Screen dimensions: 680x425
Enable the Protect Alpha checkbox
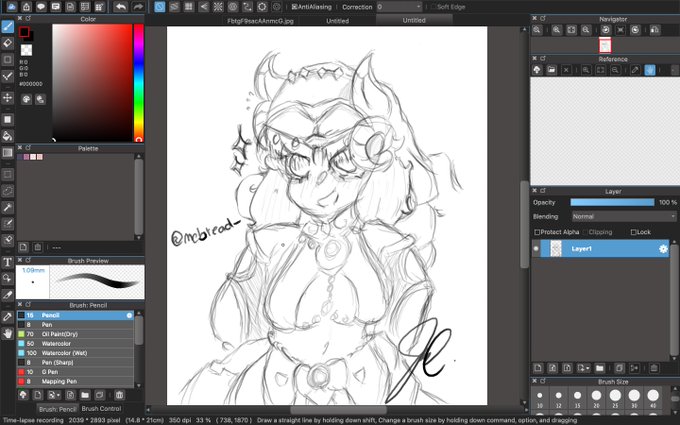coord(537,232)
